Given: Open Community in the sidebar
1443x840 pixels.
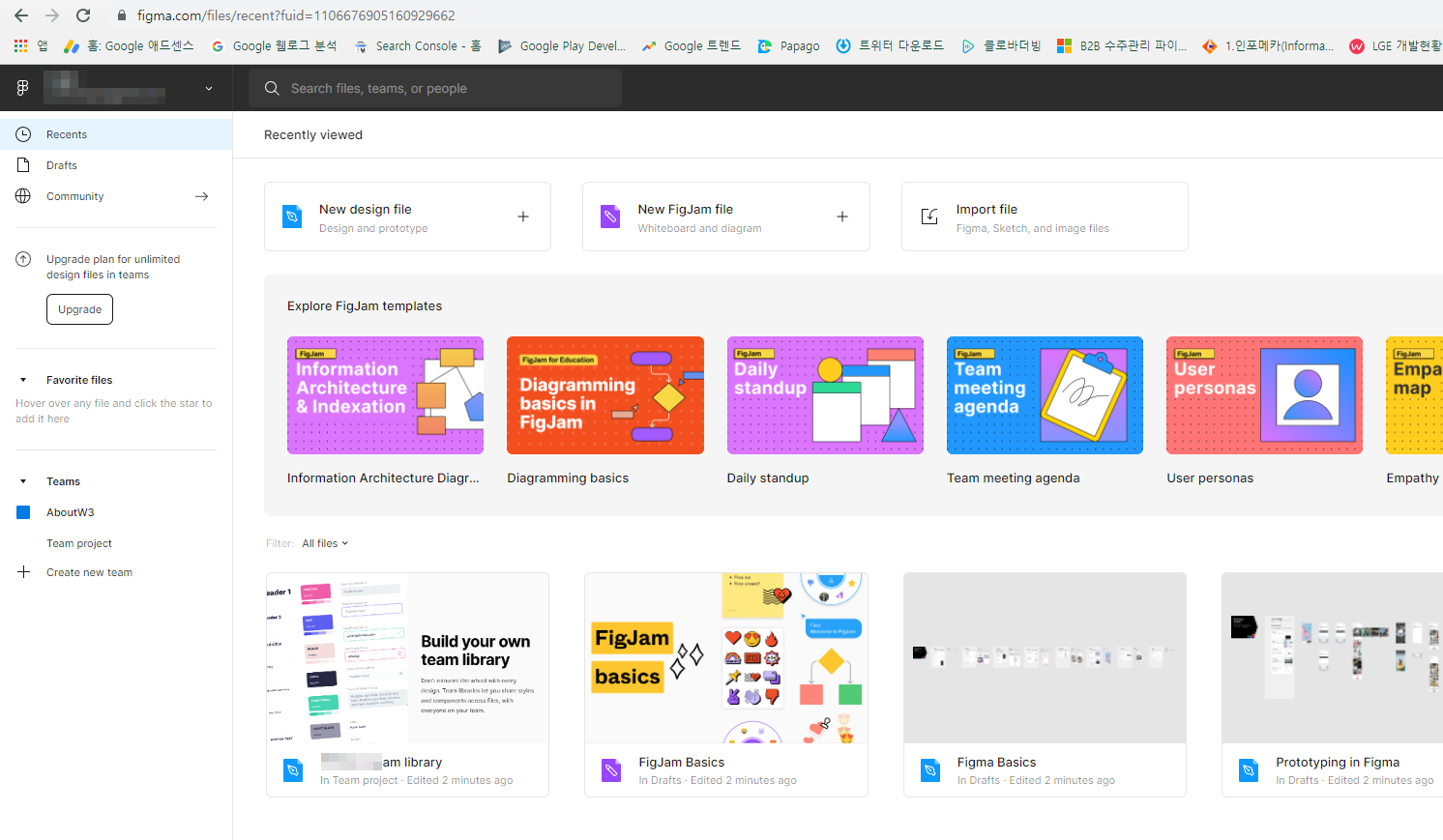Looking at the screenshot, I should 116,196.
